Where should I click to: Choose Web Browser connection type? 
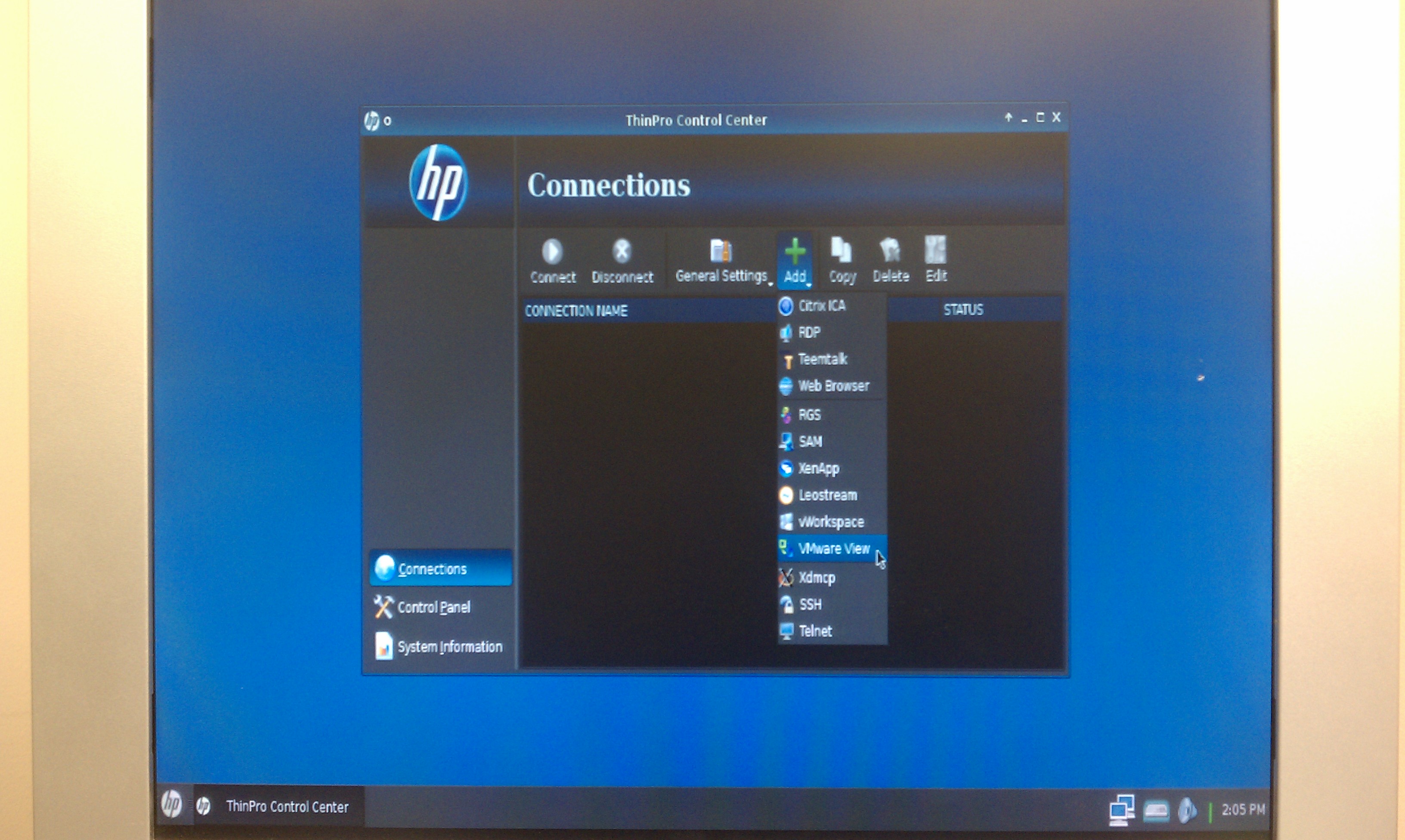(832, 386)
